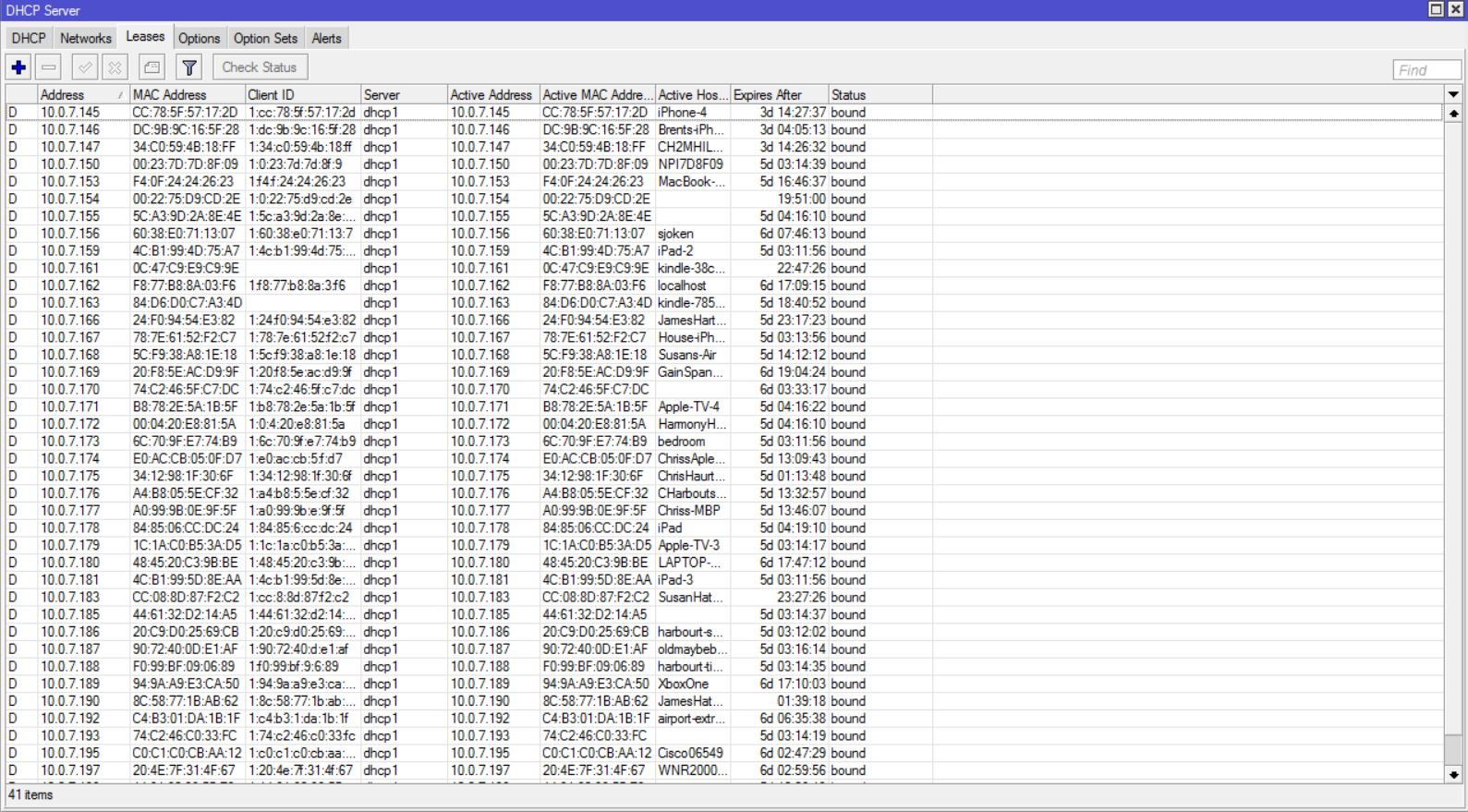Sort by Address column header
This screenshot has width=1468, height=812.
[82, 95]
